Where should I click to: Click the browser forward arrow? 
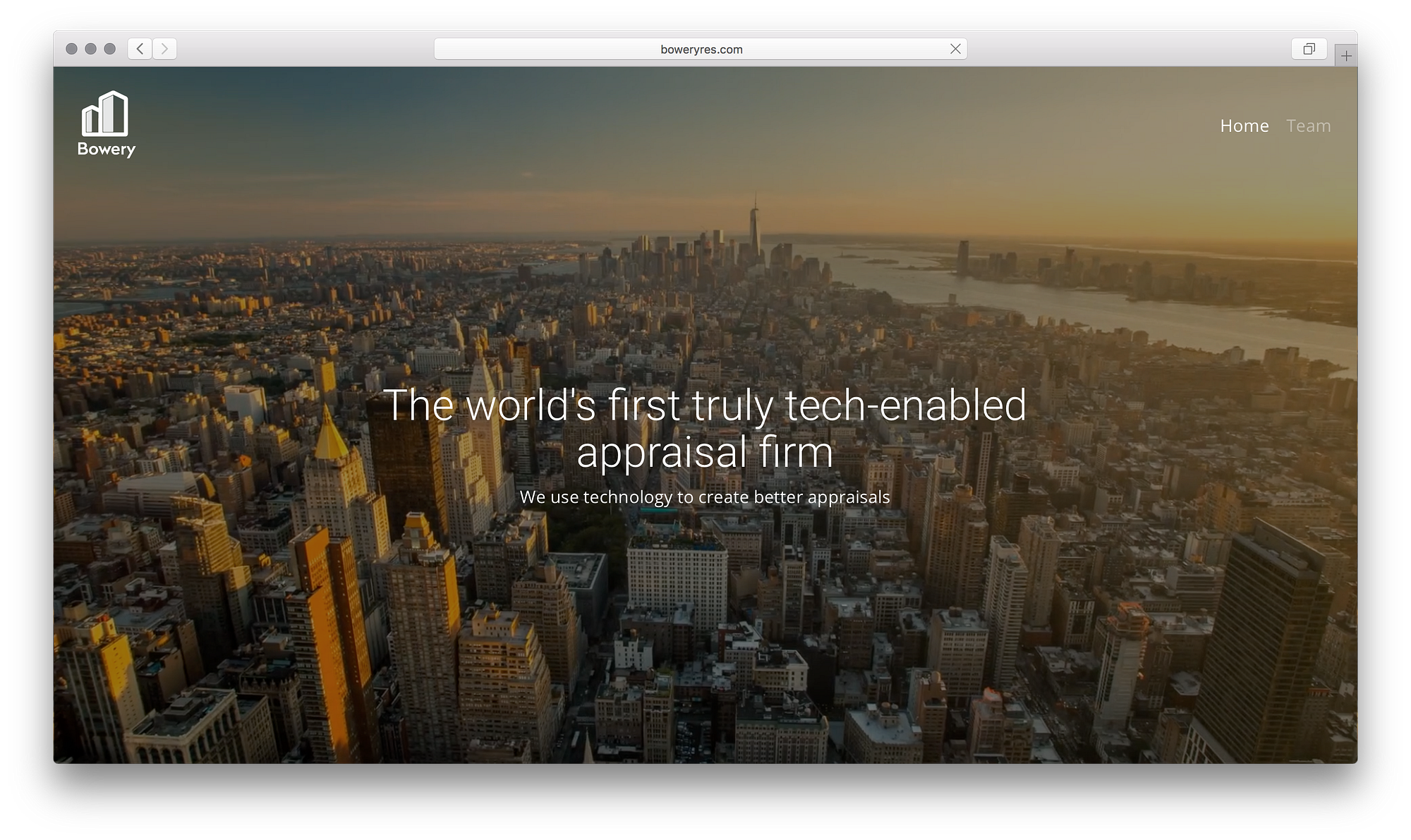164,49
